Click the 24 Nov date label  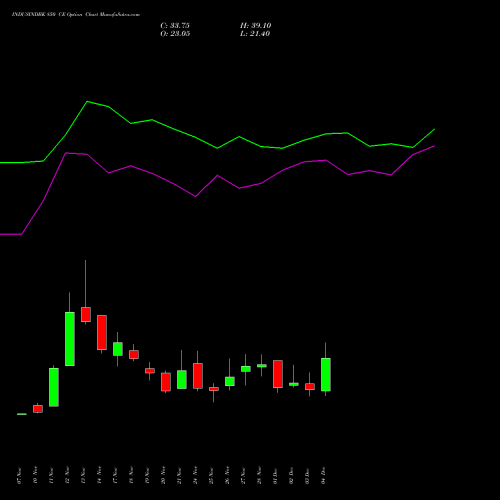tap(195, 476)
